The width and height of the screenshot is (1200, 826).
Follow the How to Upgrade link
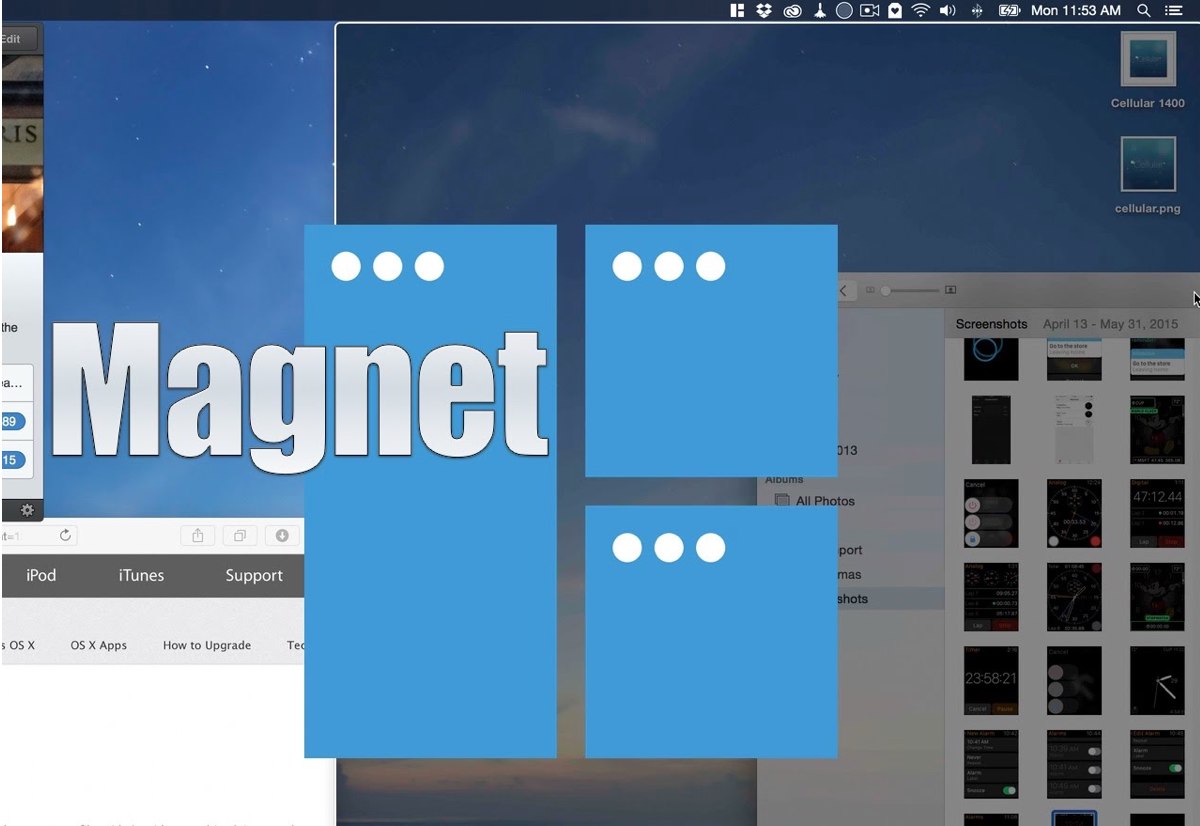207,645
